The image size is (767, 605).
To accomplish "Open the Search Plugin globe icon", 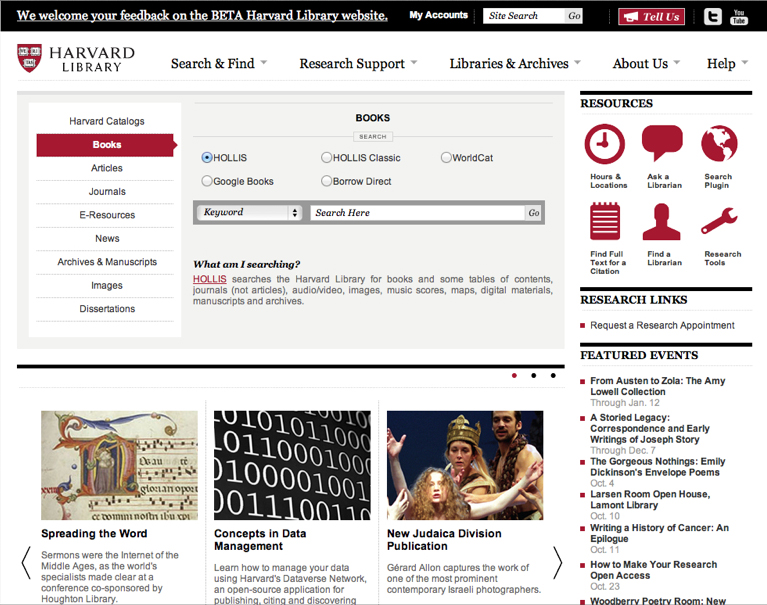I will [719, 143].
